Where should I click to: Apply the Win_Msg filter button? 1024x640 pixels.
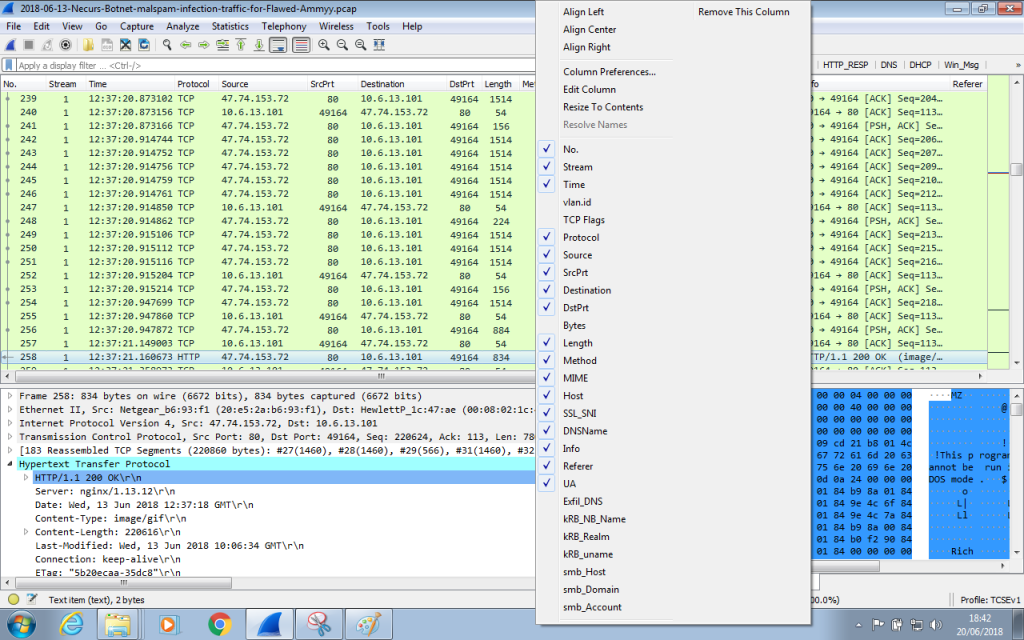pyautogui.click(x=961, y=65)
